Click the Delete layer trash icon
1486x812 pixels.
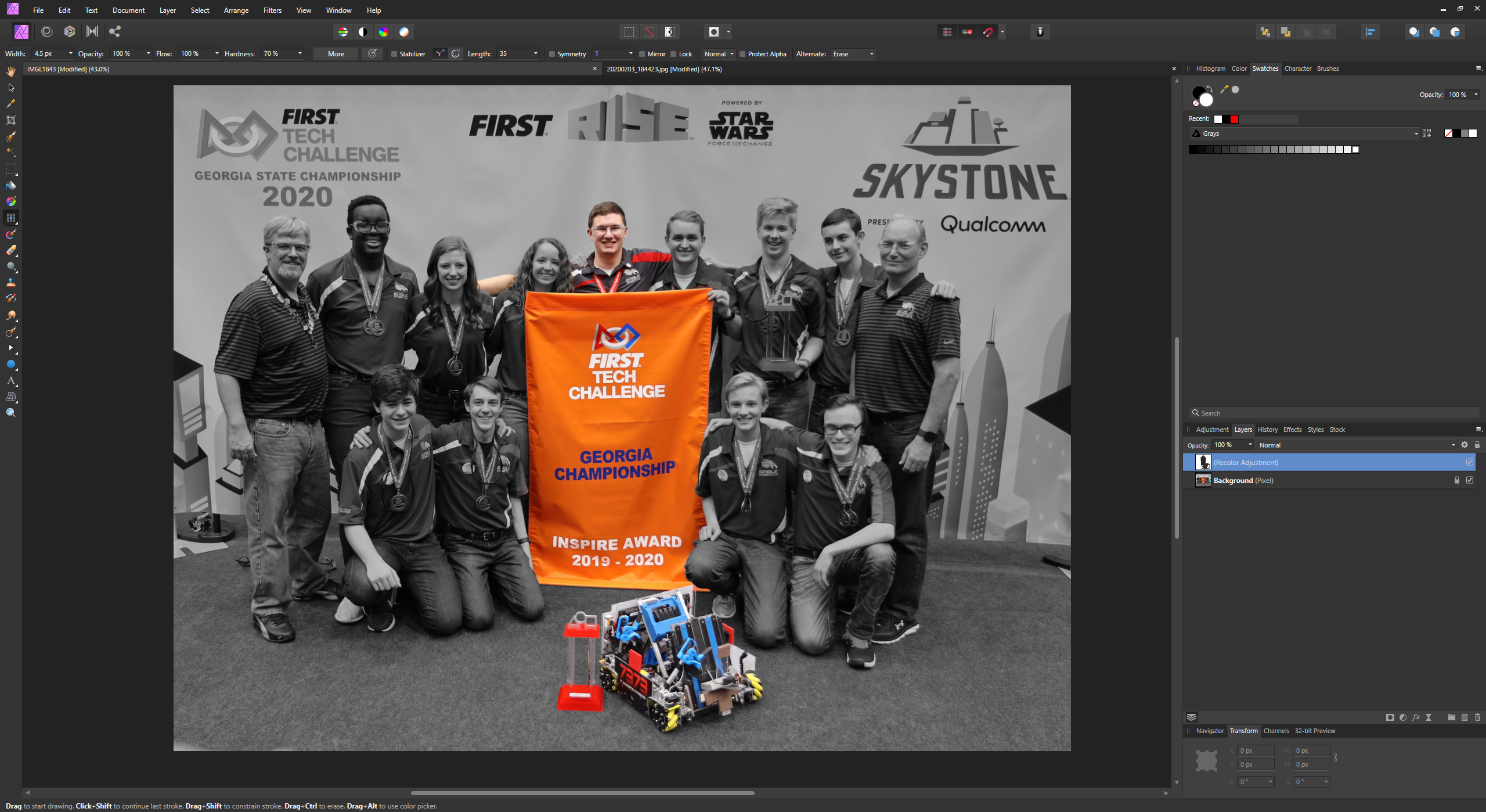coord(1478,717)
